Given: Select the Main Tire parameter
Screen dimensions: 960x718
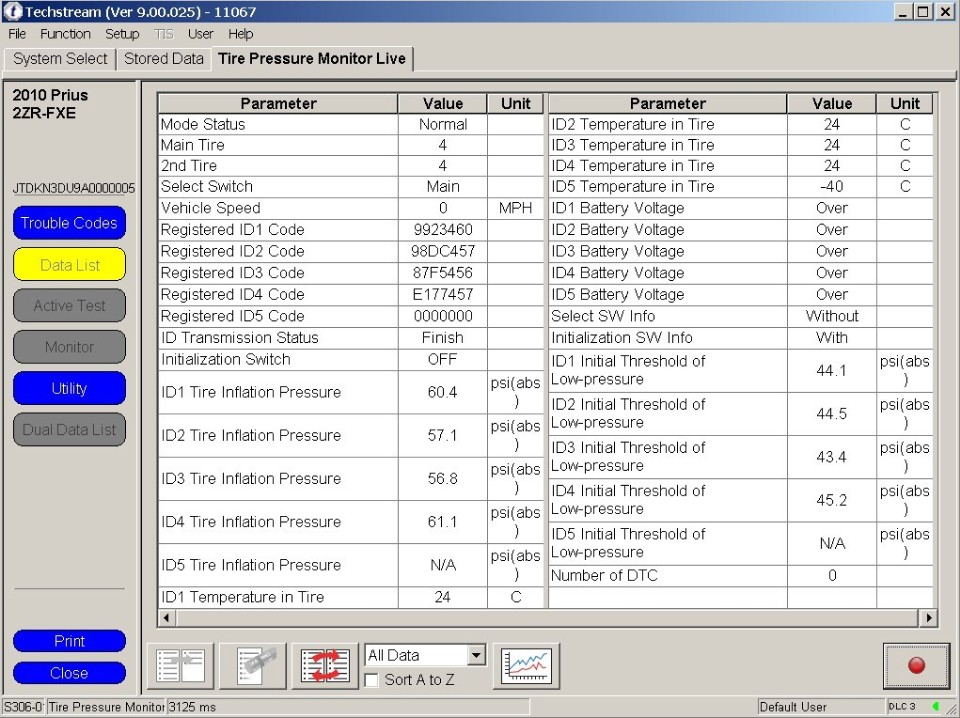Looking at the screenshot, I should (350, 145).
